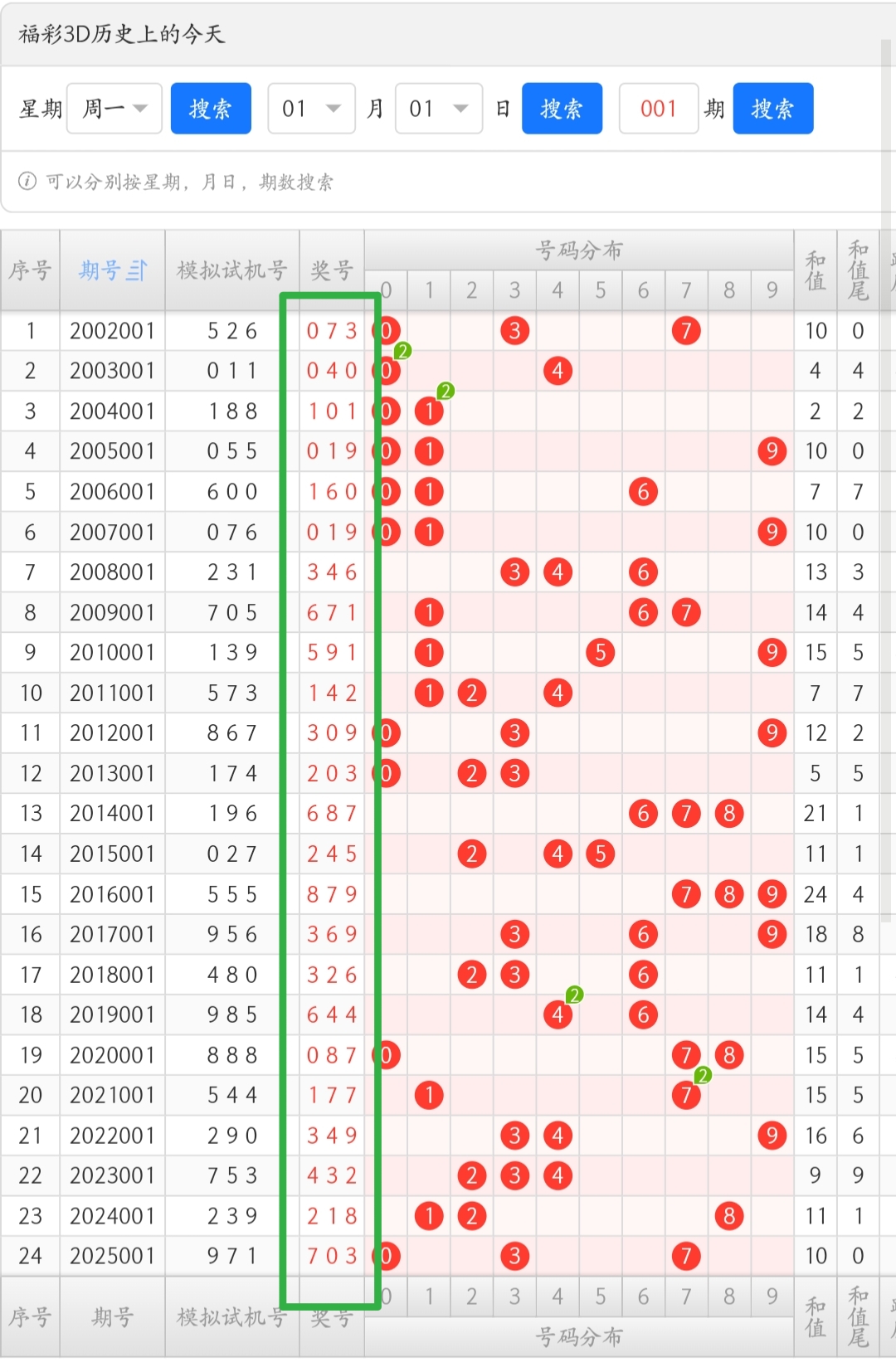
Task: Select period 2021001 cell
Action: point(113,1095)
